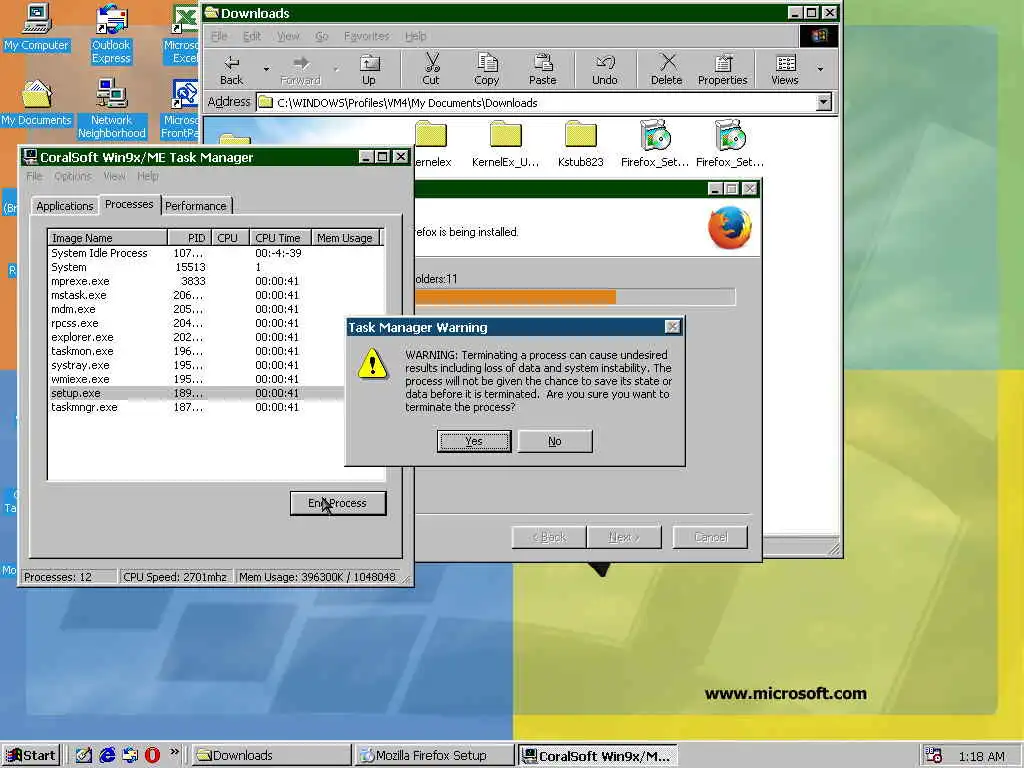Select the mdm.exe process row
Screen dimensions: 1024x768
[x=216, y=309]
